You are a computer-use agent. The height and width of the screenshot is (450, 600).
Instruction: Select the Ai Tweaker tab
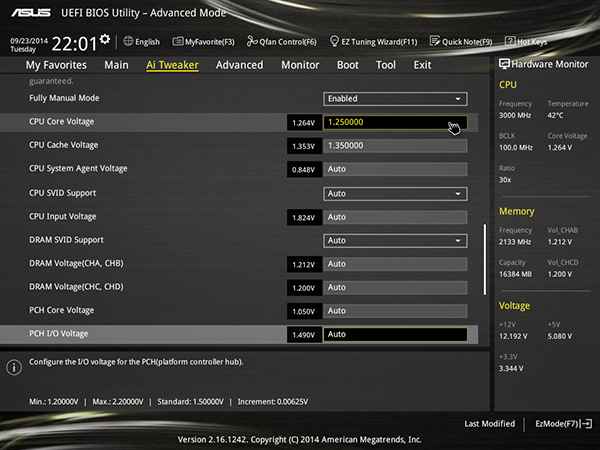[x=172, y=65]
